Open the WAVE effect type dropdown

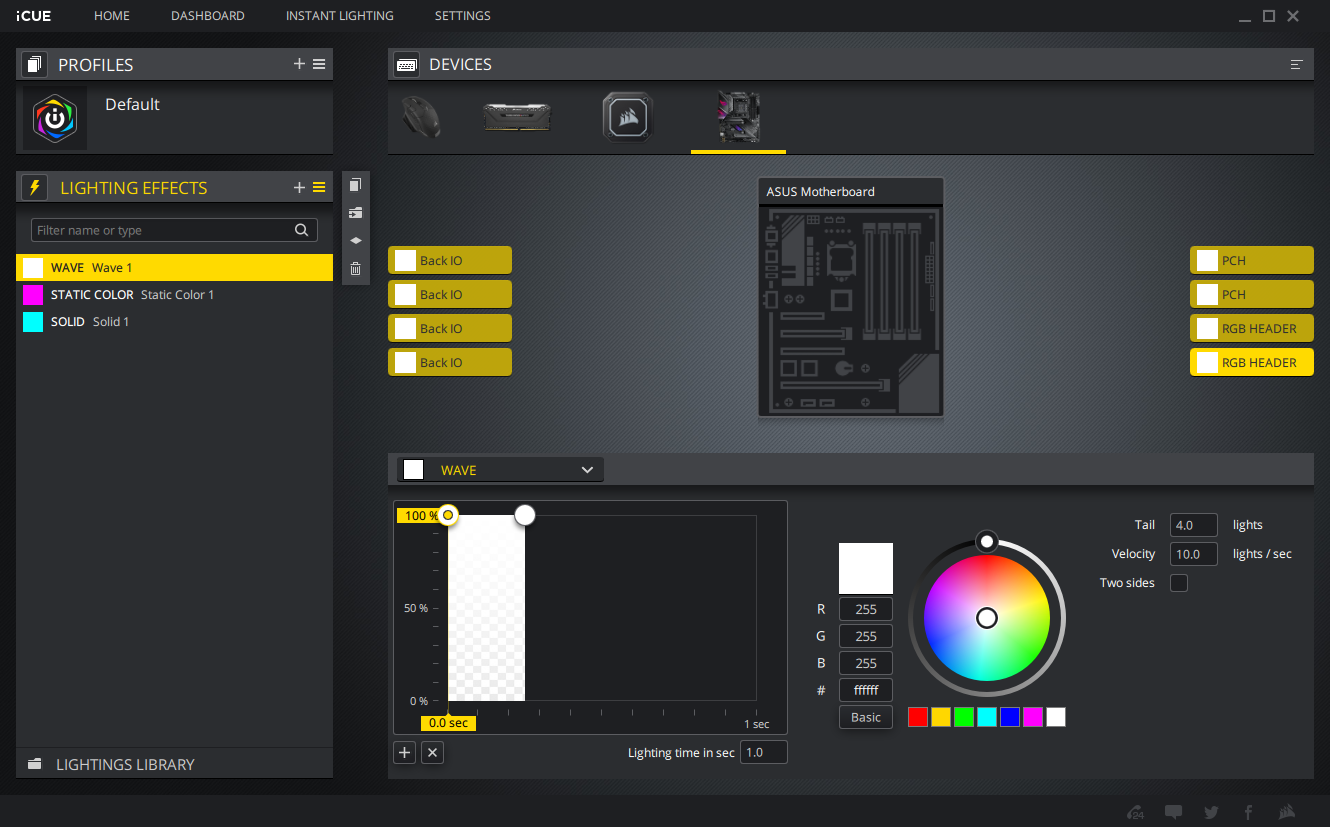tap(500, 470)
